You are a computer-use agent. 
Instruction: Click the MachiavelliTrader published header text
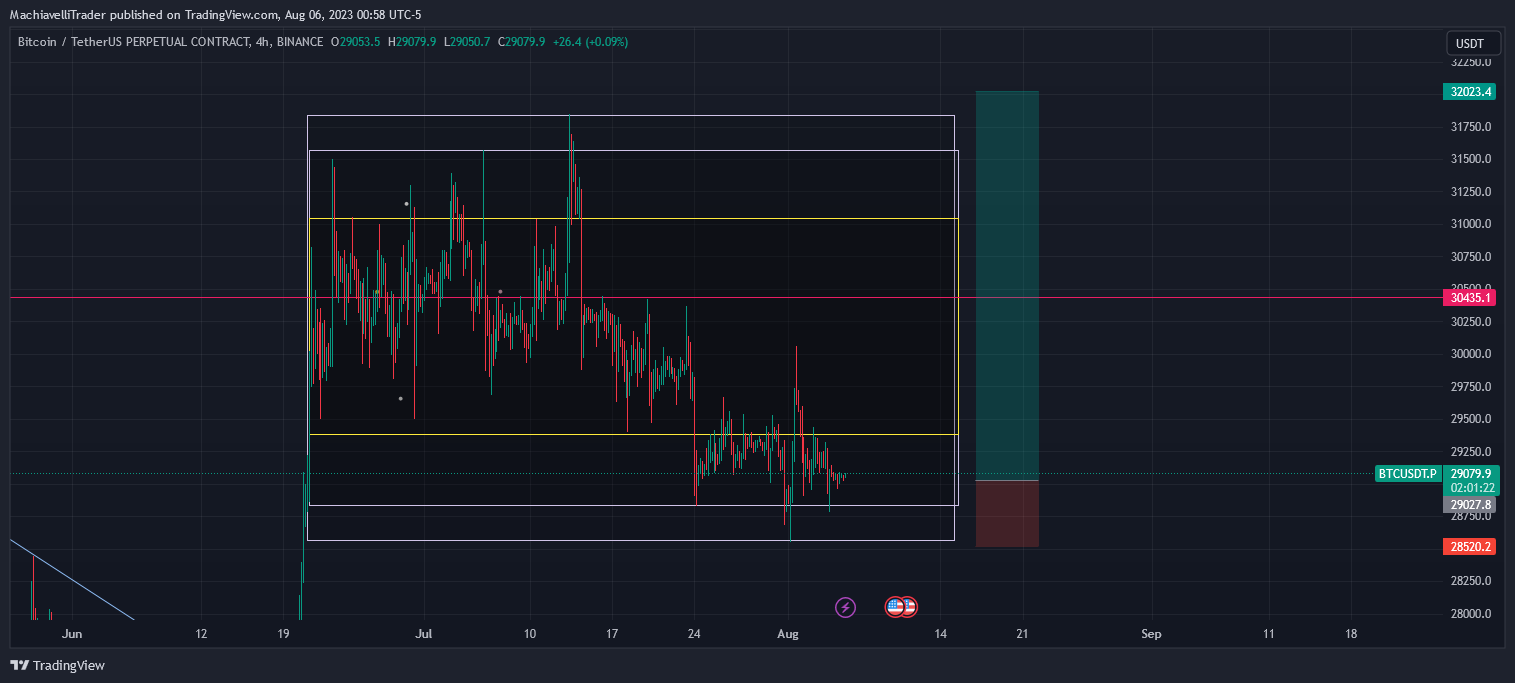[x=216, y=14]
